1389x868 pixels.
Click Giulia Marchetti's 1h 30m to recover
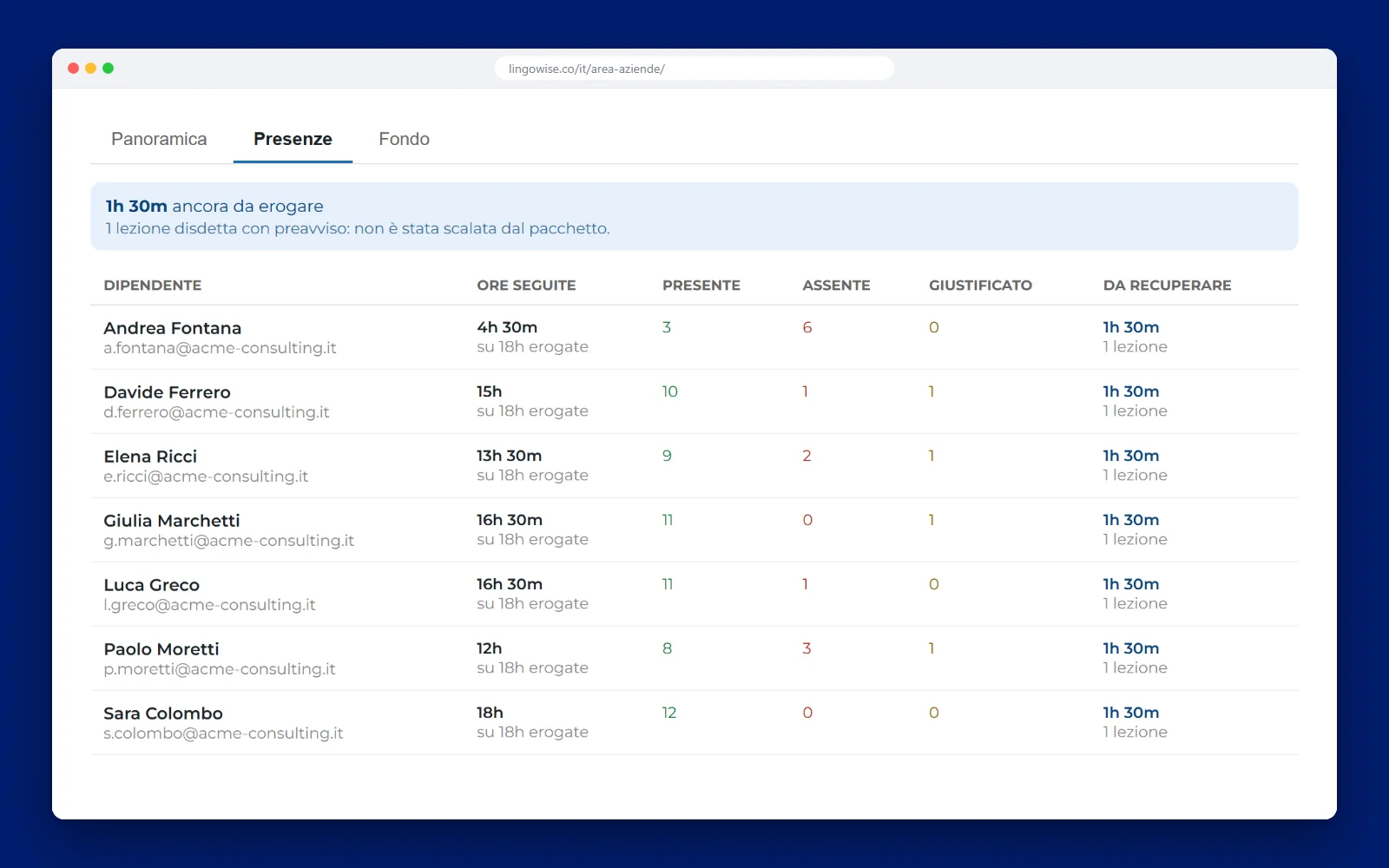point(1131,520)
